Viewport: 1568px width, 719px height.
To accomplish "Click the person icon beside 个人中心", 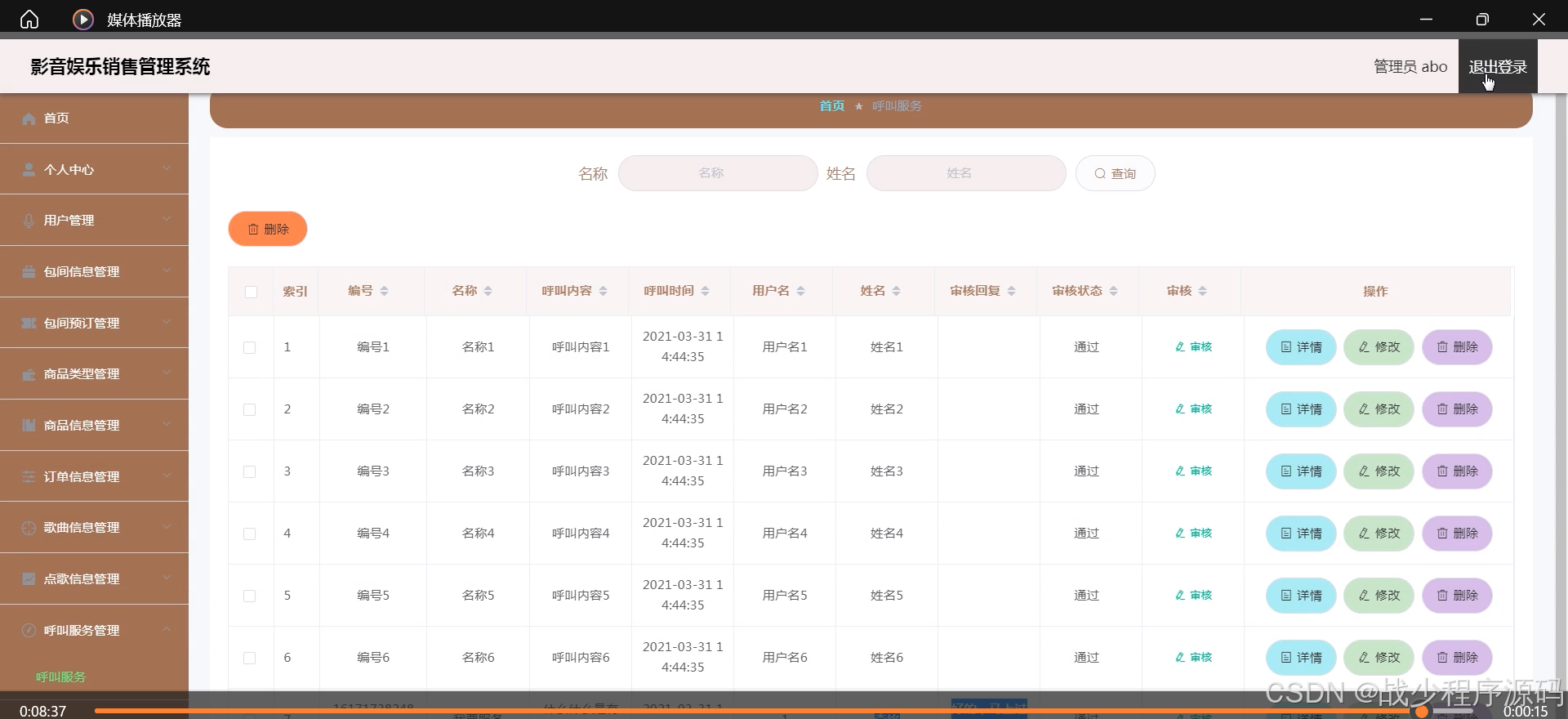I will (x=29, y=169).
